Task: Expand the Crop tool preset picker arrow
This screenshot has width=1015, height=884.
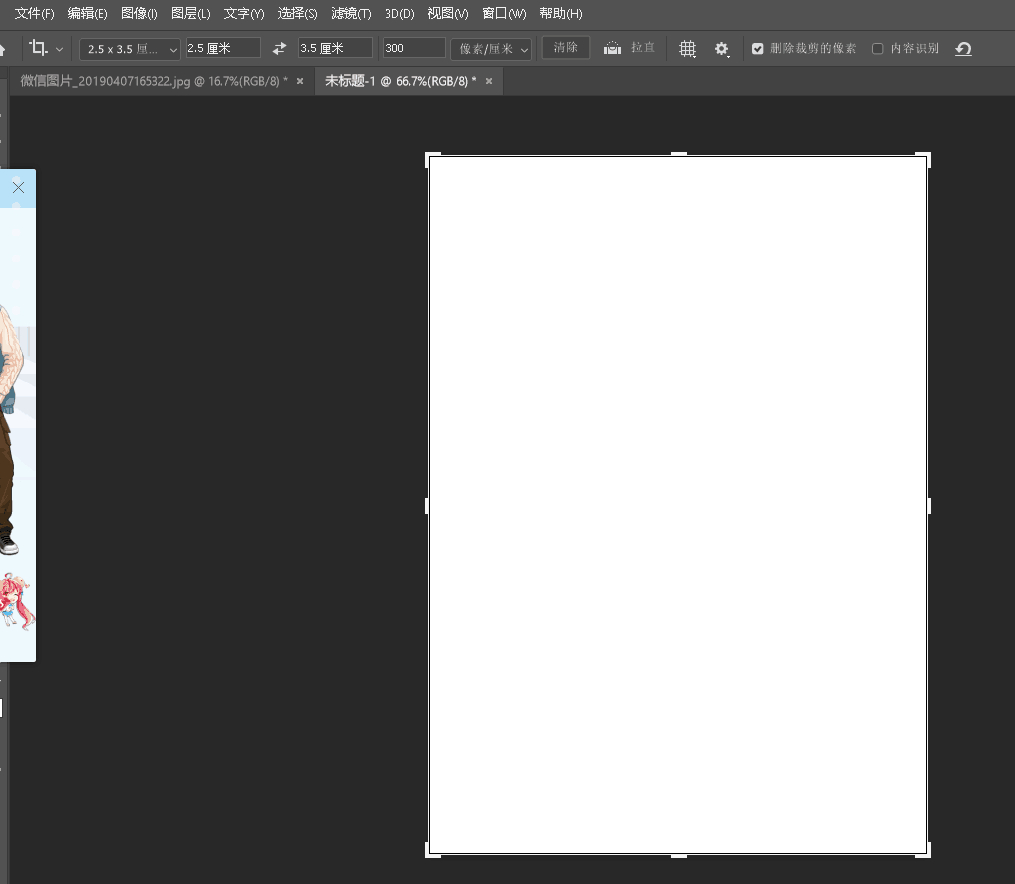Action: pos(60,49)
